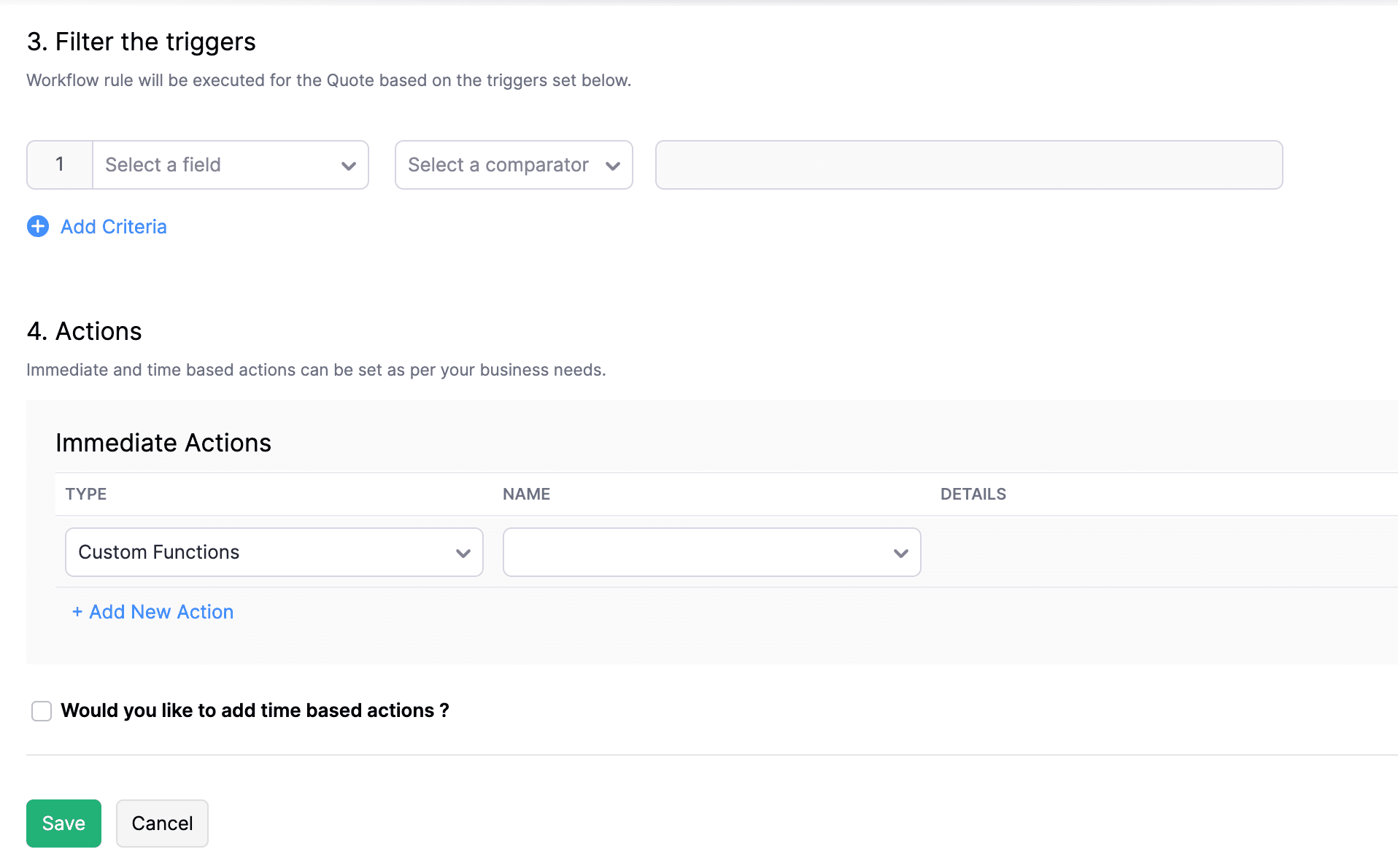Click the chevron arrow in Select a comparator

click(x=613, y=166)
